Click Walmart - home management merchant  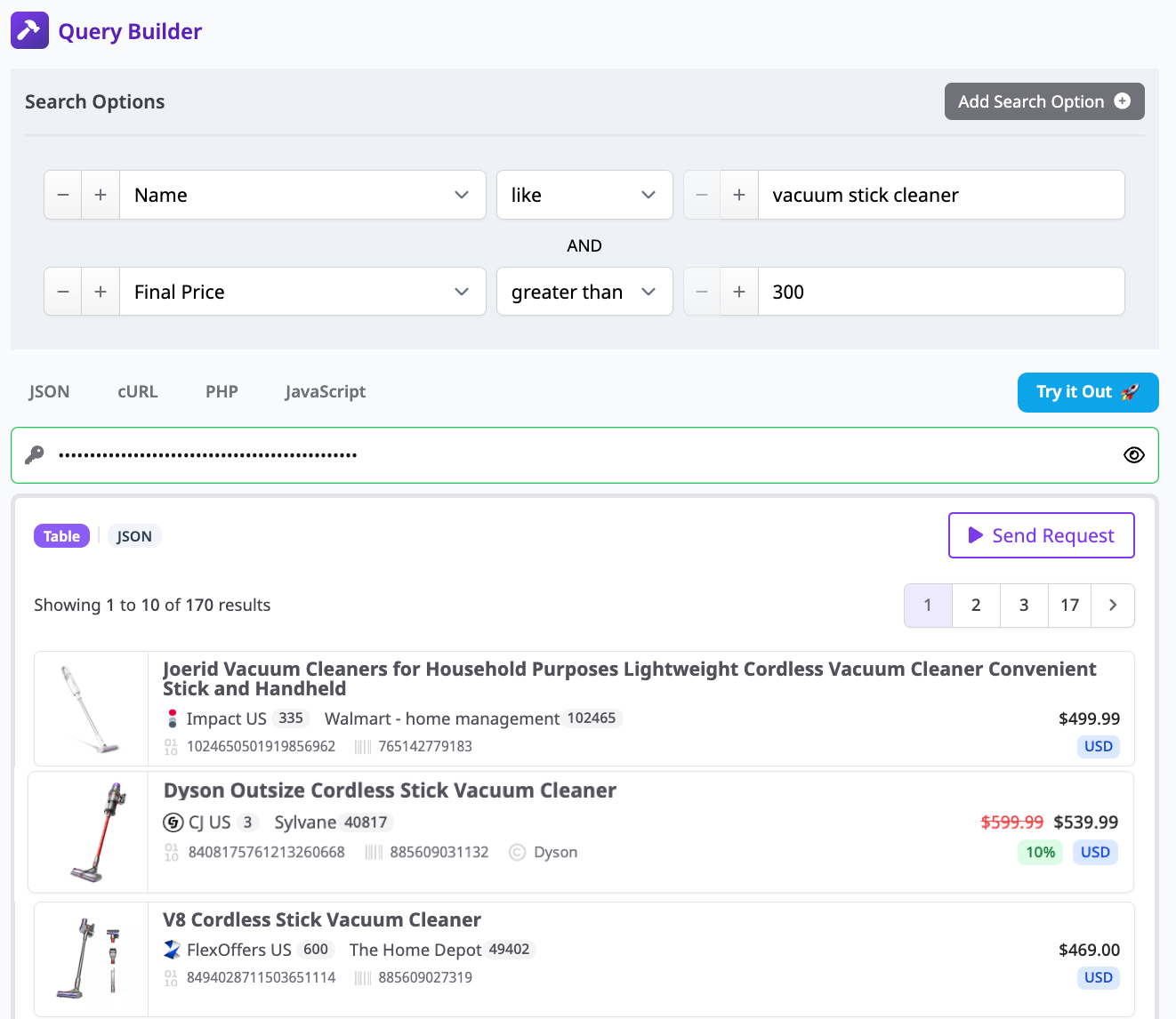442,718
